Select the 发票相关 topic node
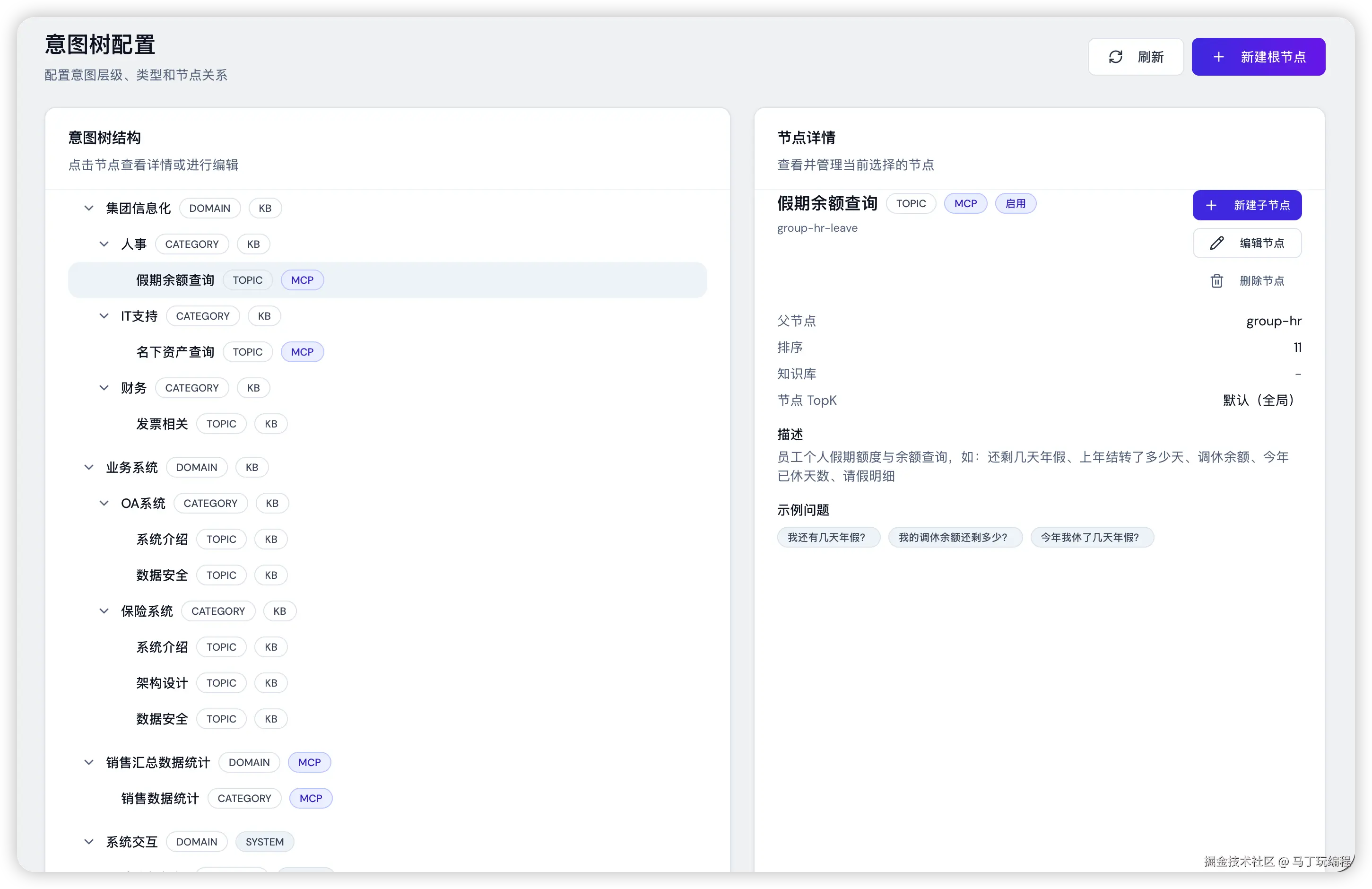Screen dimensions: 1372x889 [x=162, y=424]
